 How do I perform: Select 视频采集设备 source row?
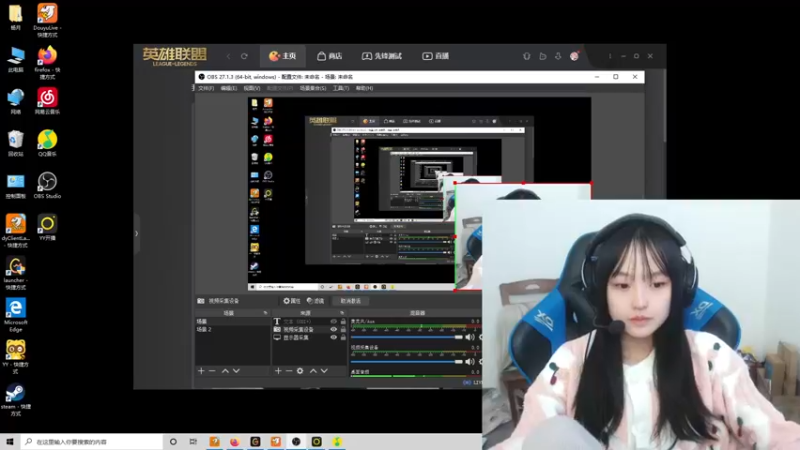click(x=310, y=330)
